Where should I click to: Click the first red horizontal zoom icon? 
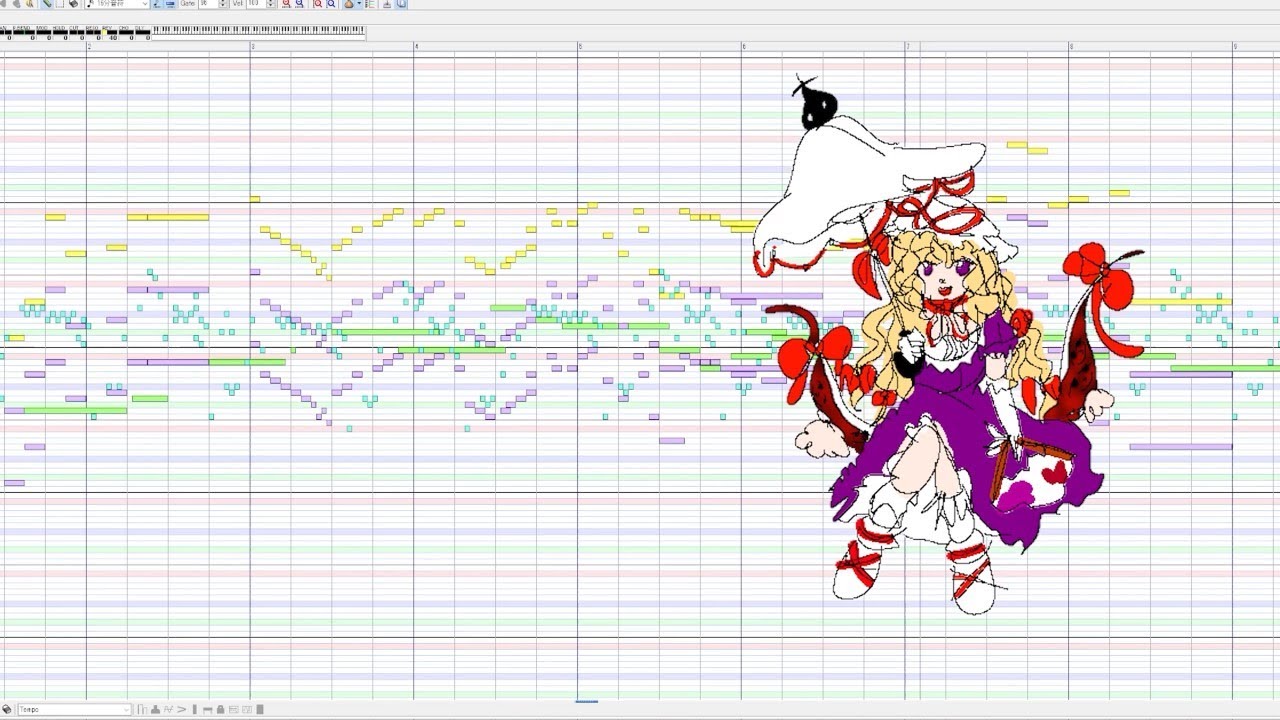tap(286, 4)
